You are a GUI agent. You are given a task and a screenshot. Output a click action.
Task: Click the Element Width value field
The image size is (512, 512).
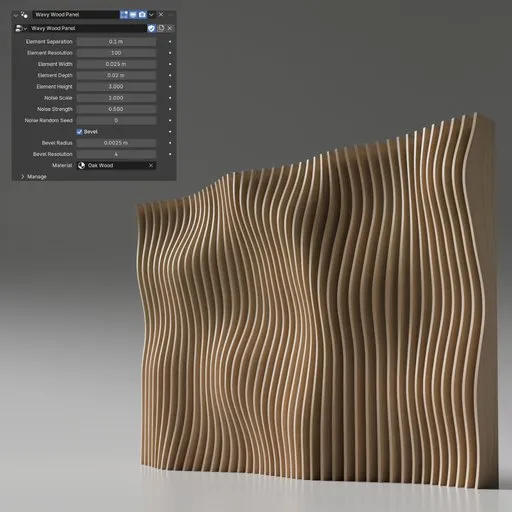pos(116,64)
